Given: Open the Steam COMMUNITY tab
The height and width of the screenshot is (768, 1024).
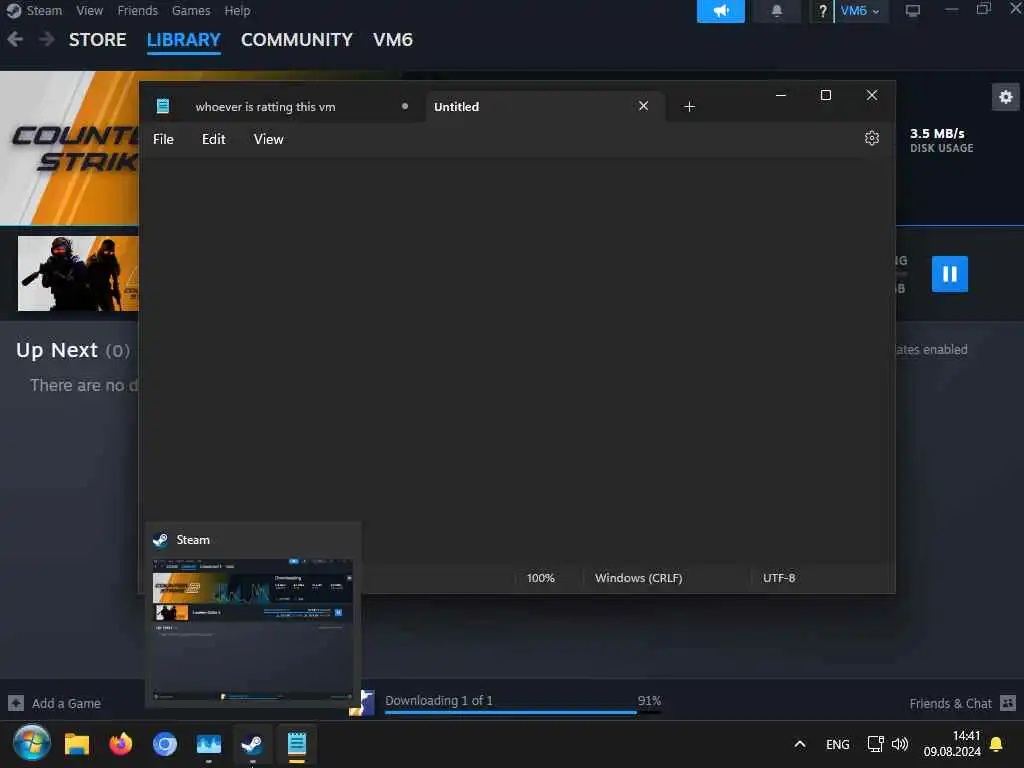Looking at the screenshot, I should (296, 40).
